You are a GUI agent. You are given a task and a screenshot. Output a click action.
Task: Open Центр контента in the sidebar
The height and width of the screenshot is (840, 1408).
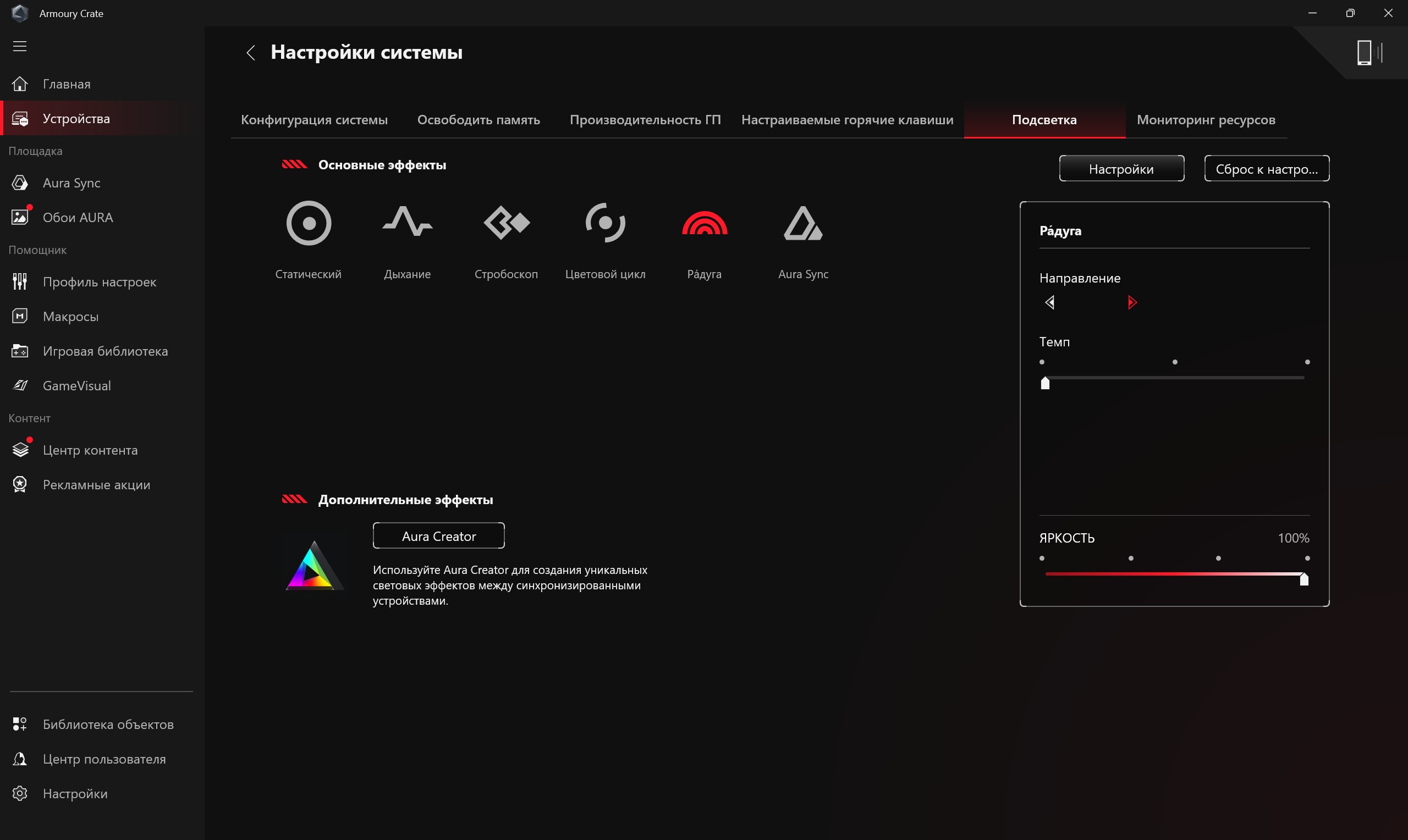[x=102, y=450]
